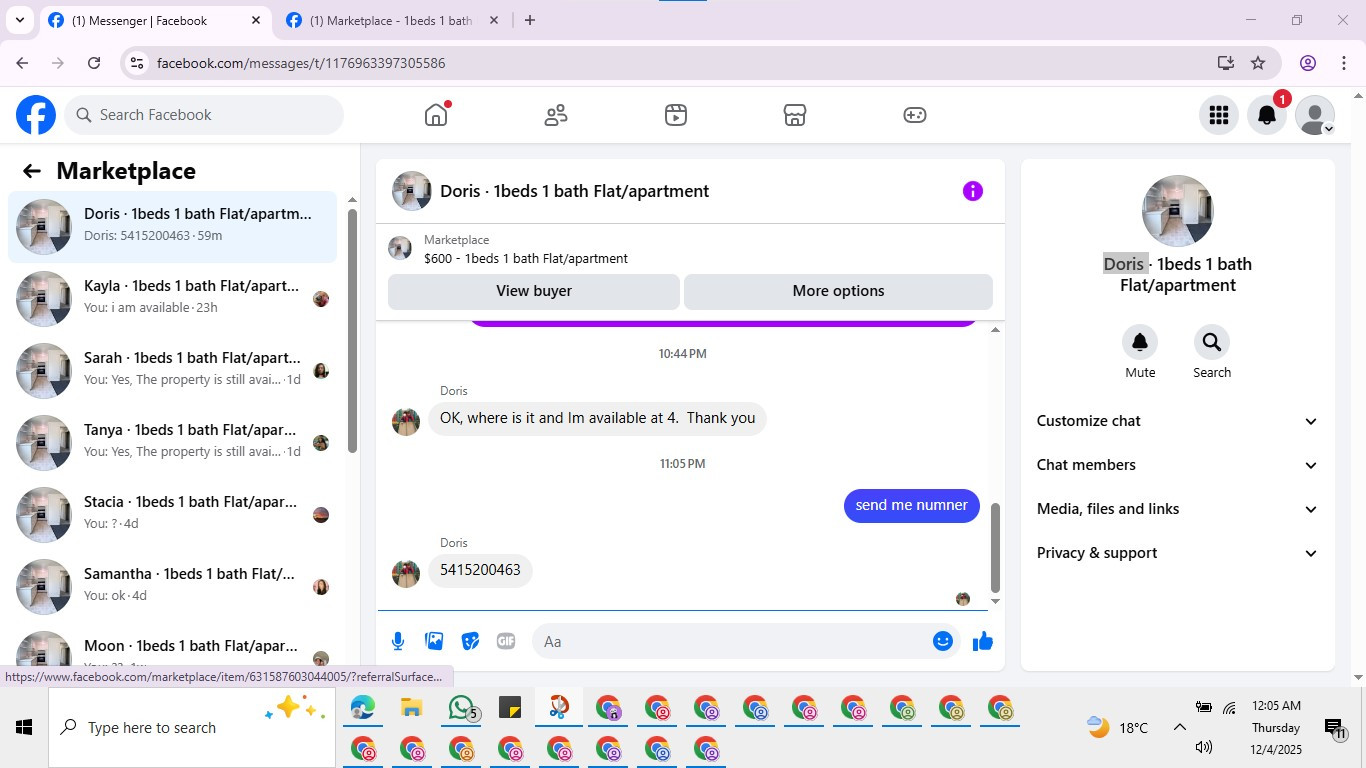Viewport: 1366px width, 768px height.
Task: Open Marketplace storefront icon in top navigation
Action: click(795, 115)
